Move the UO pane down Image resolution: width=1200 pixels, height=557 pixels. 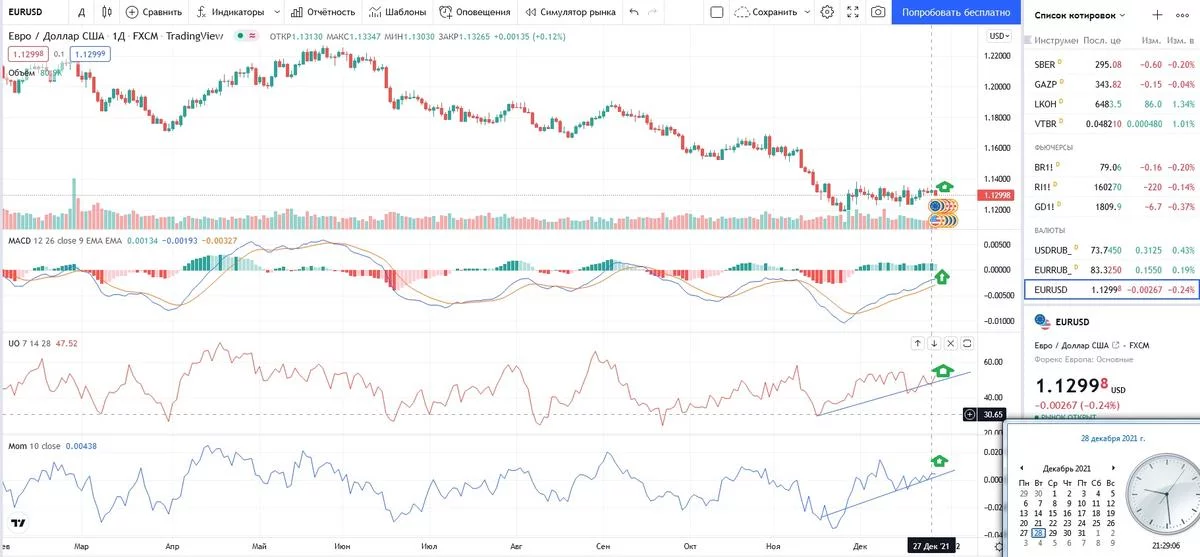pos(934,343)
